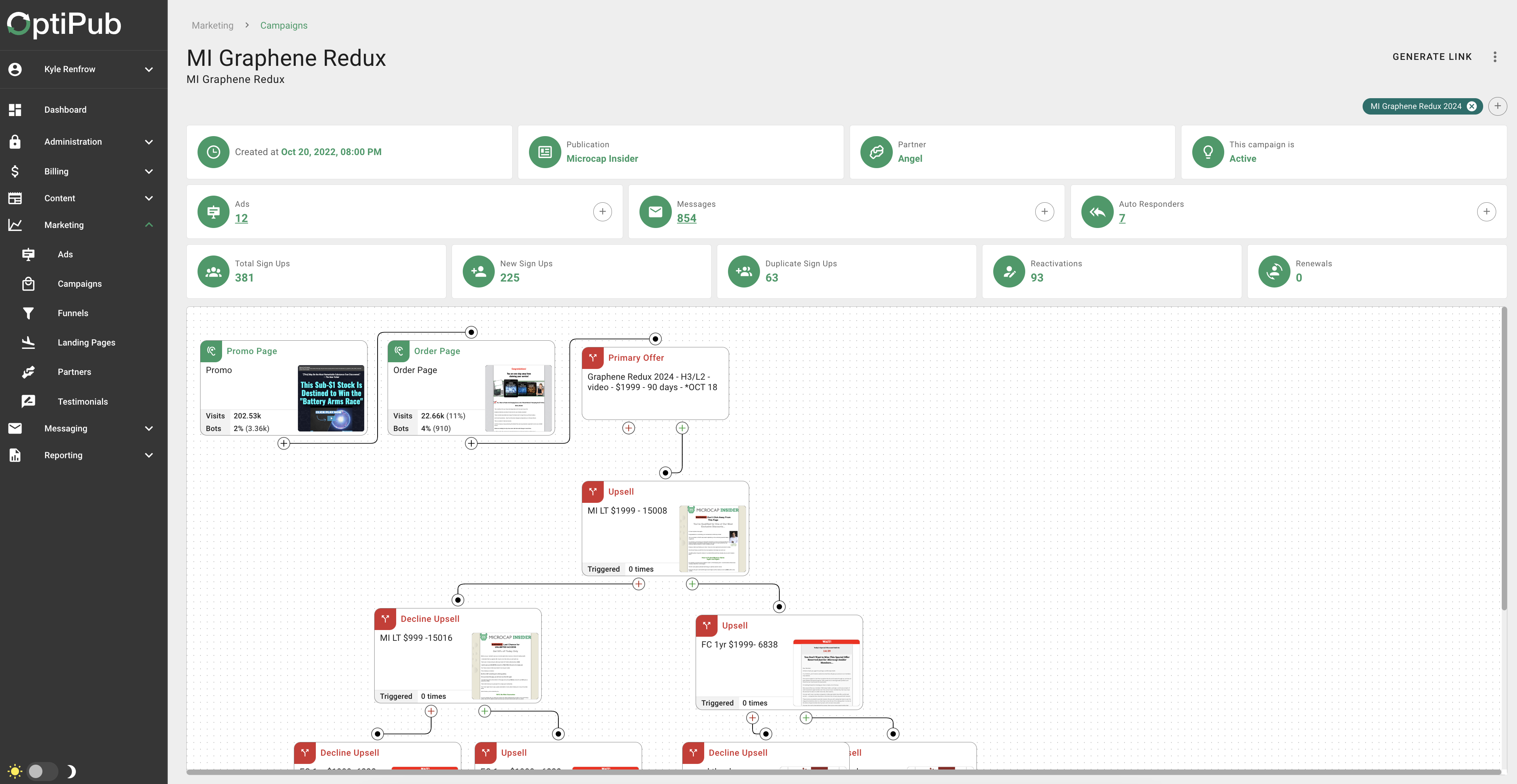
Task: Click the Promo Page node icon
Action: pos(211,351)
